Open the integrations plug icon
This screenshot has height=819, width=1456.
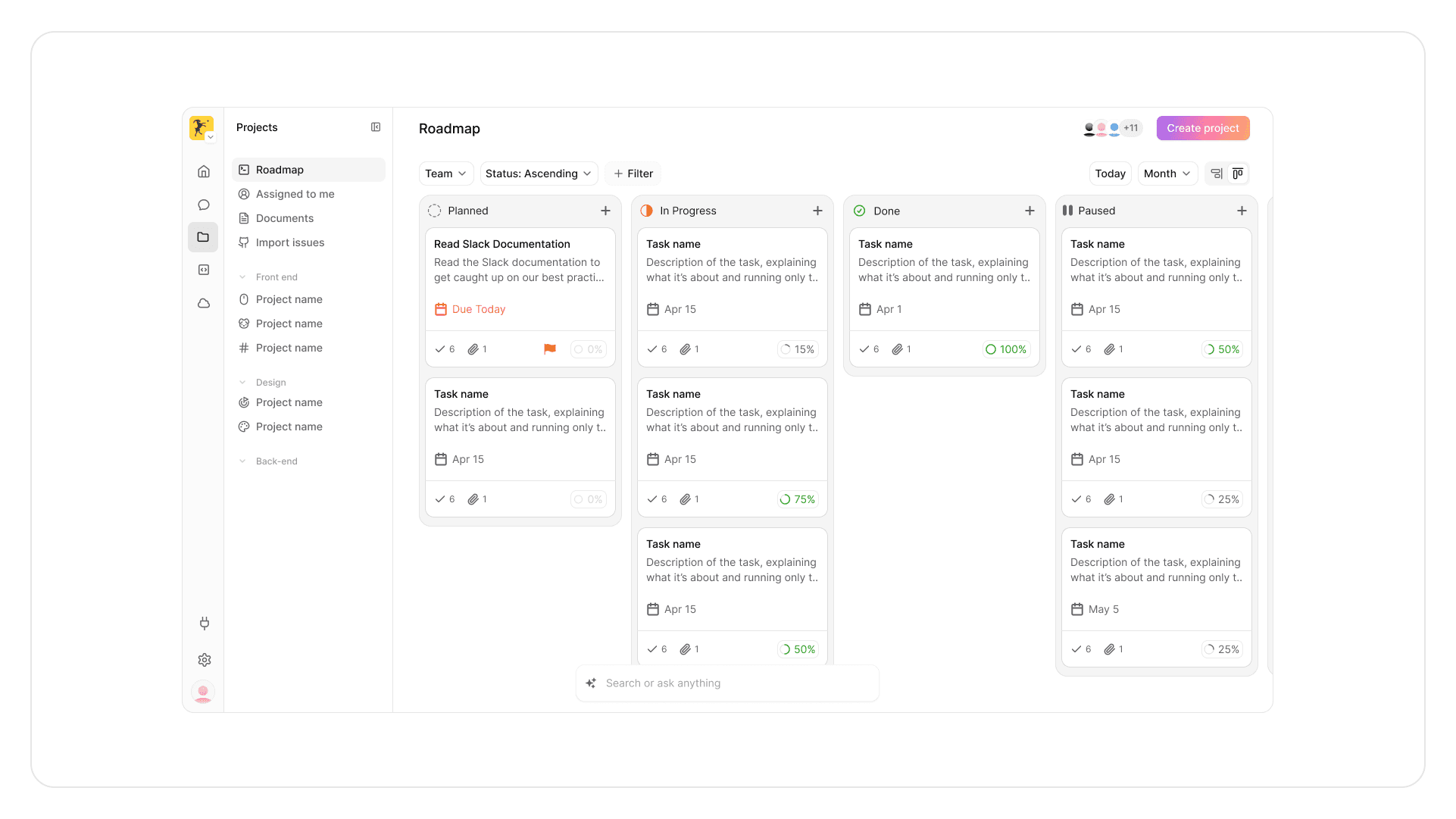204,624
